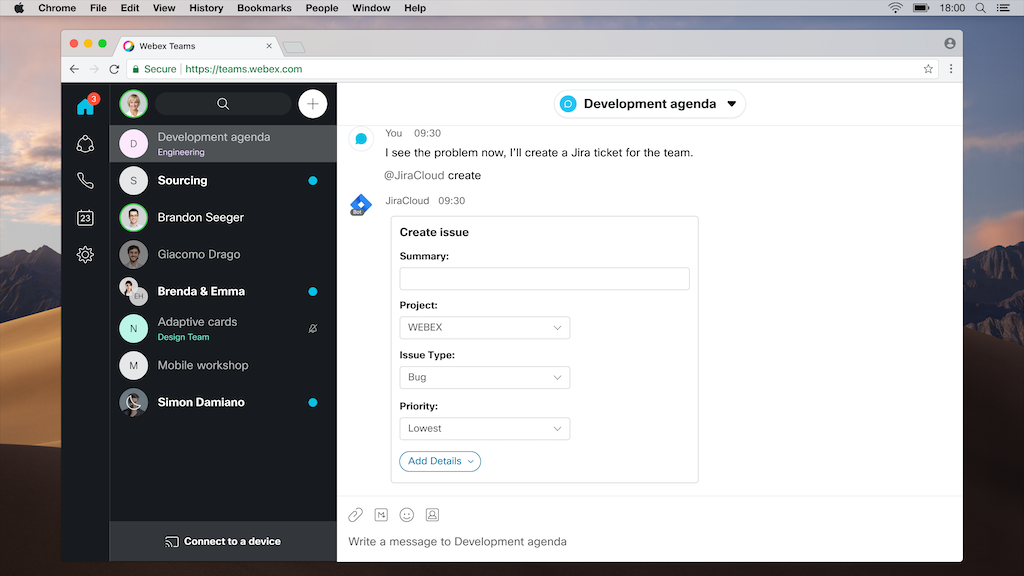Toggle the Markdown formatting icon
Viewport: 1024px width, 576px height.
pyautogui.click(x=381, y=515)
